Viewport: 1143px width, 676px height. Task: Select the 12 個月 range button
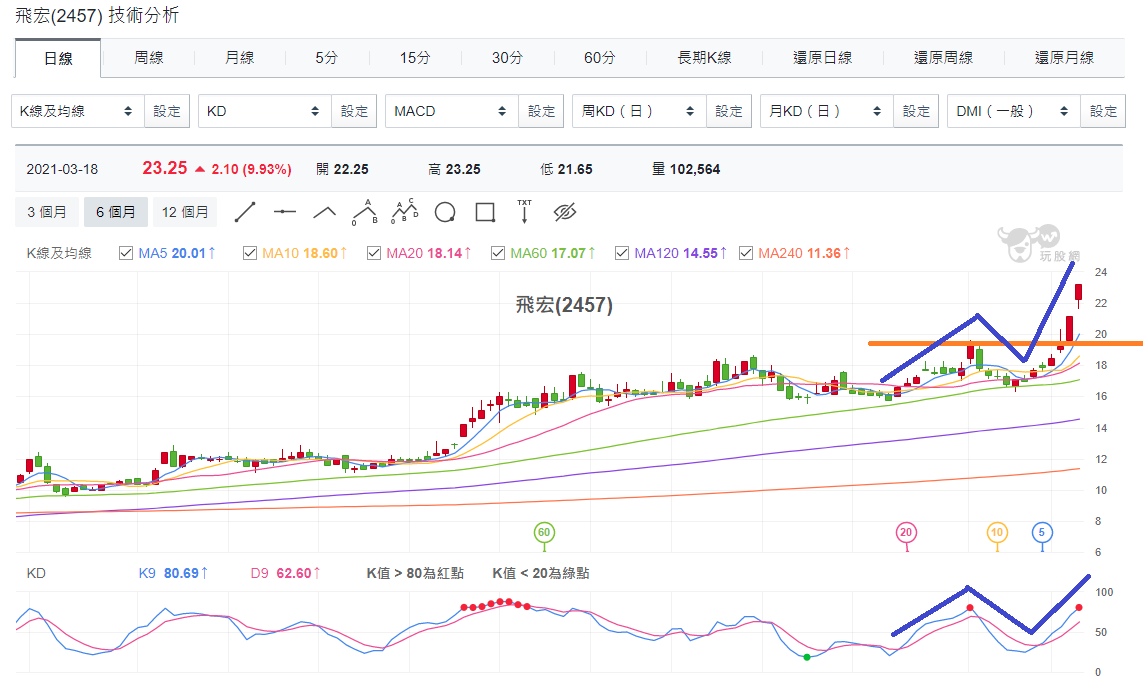(x=185, y=212)
